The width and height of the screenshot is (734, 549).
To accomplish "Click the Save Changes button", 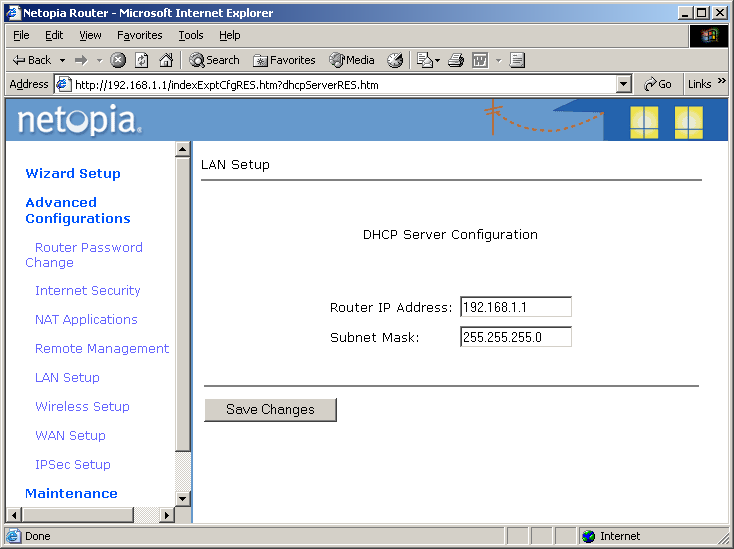I will 270,409.
